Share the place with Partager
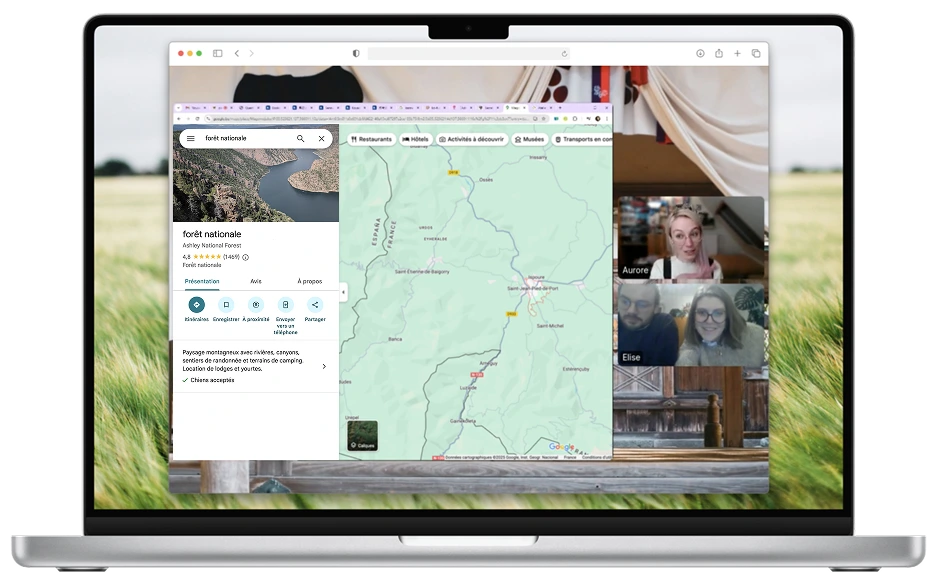937x585 pixels. pos(315,305)
